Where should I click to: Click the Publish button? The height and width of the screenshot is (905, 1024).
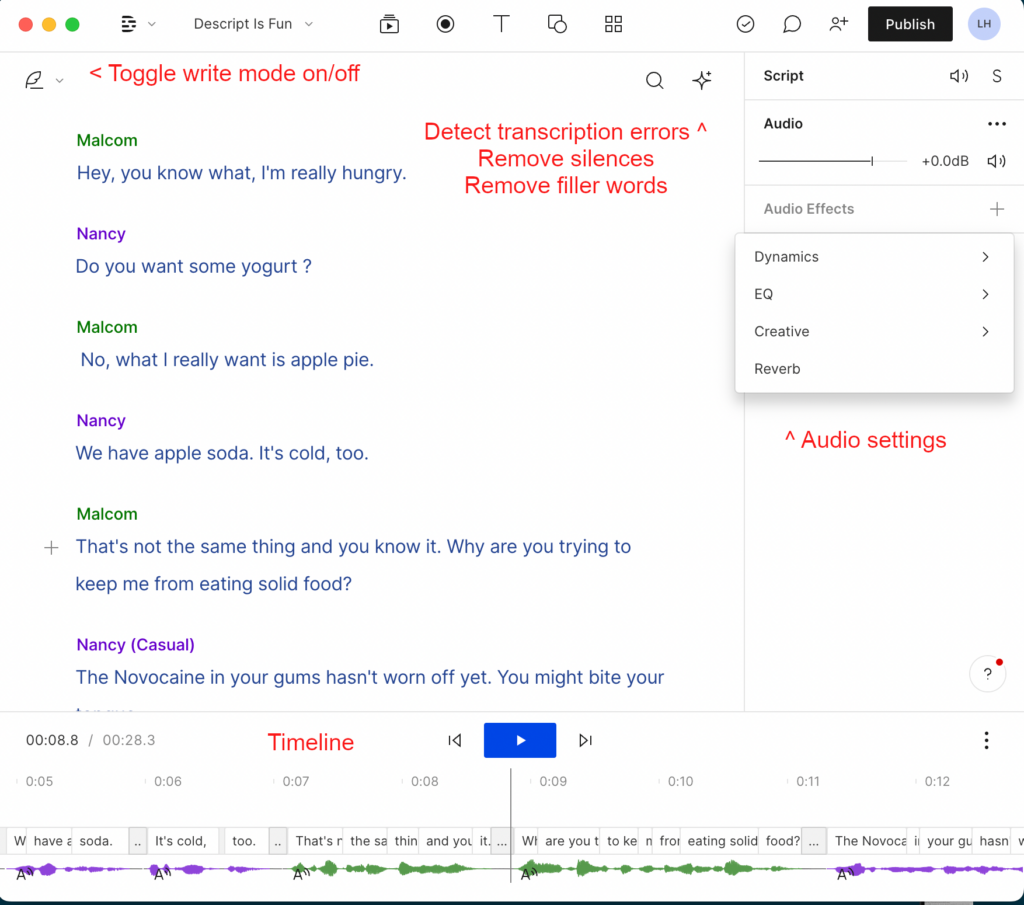coord(909,24)
